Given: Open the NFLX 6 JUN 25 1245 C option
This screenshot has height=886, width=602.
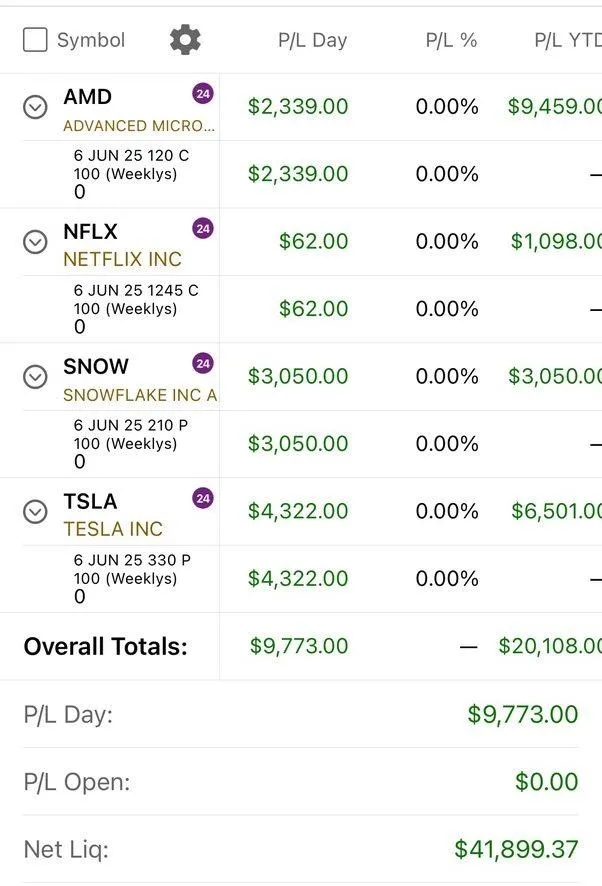Looking at the screenshot, I should pos(136,291).
